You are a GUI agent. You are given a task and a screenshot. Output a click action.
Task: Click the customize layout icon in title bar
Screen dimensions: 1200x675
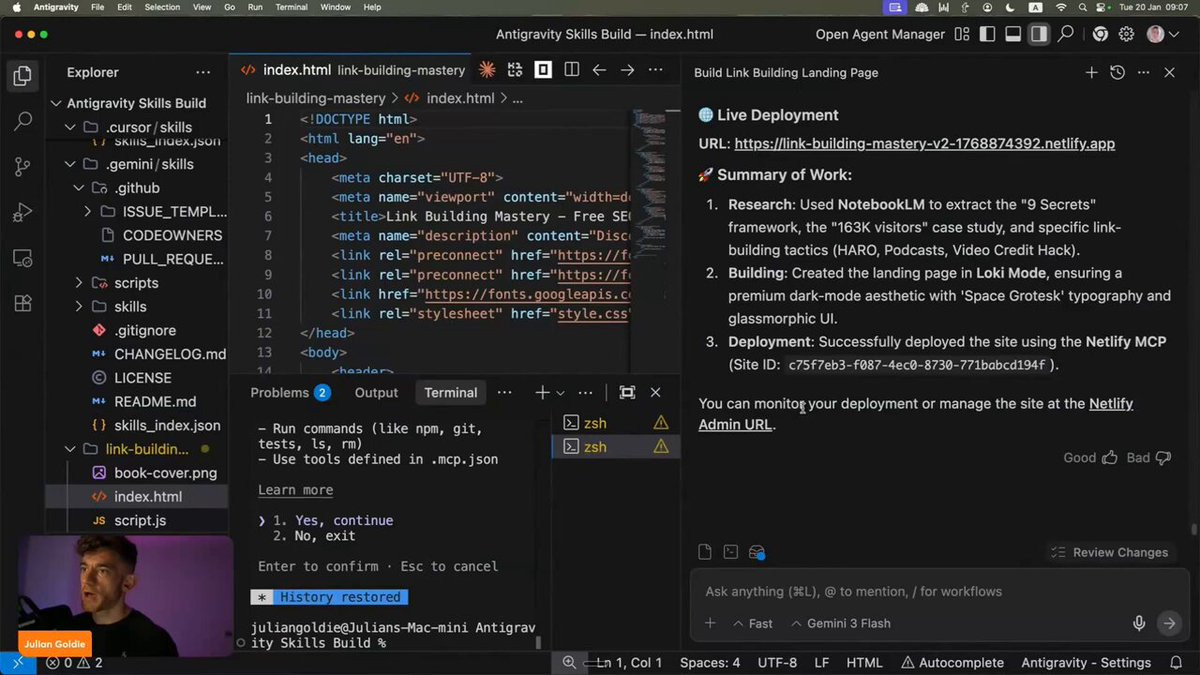tap(962, 34)
